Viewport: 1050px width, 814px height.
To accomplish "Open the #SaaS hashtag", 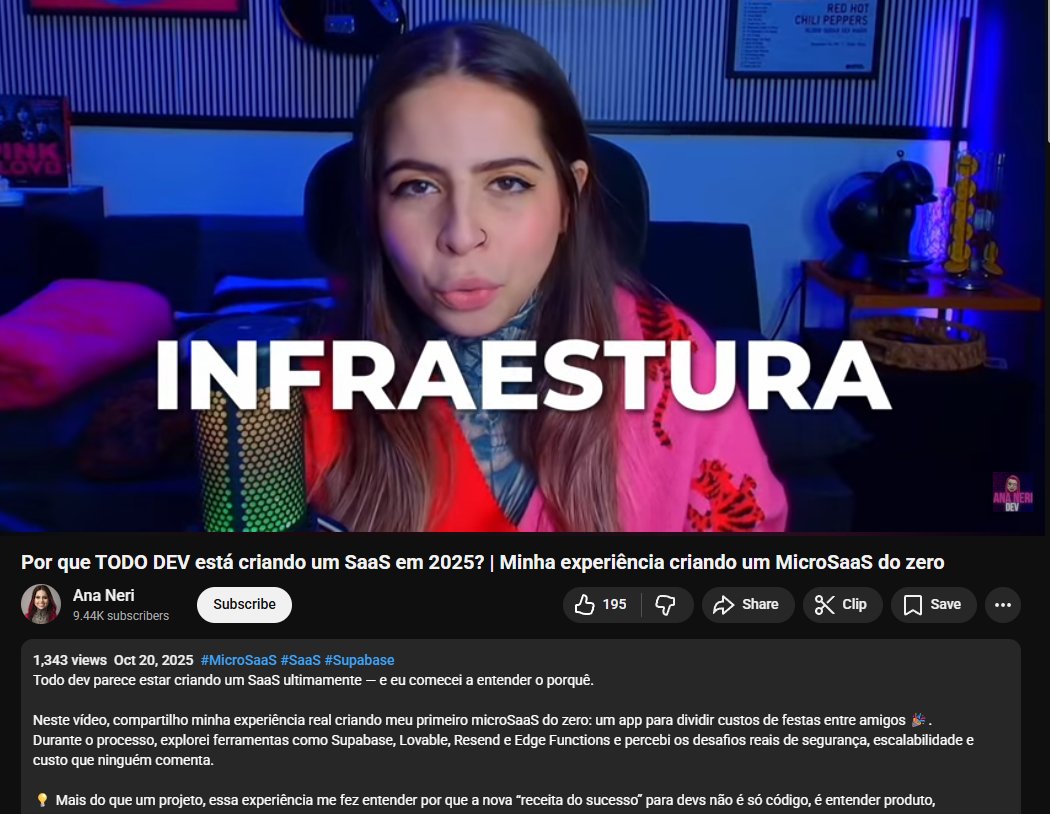I will (301, 660).
